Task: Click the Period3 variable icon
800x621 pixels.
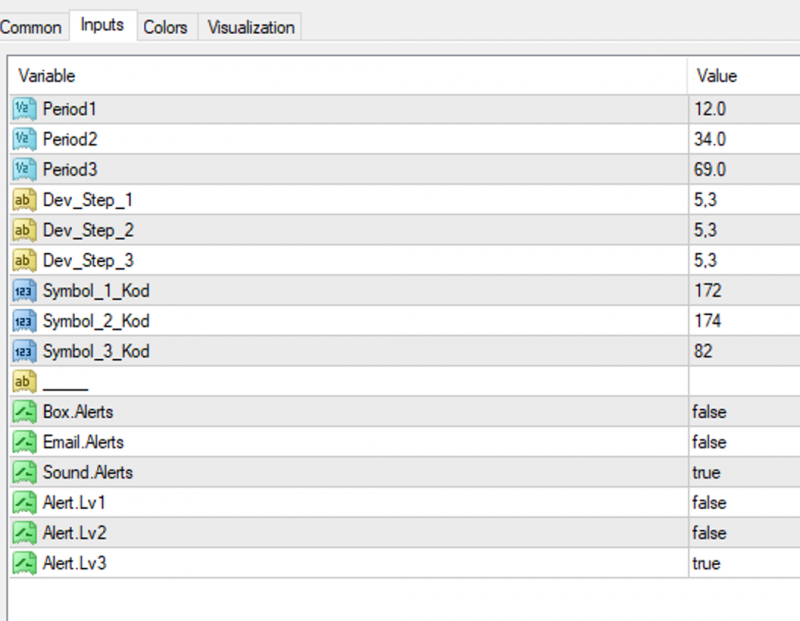Action: (24, 170)
